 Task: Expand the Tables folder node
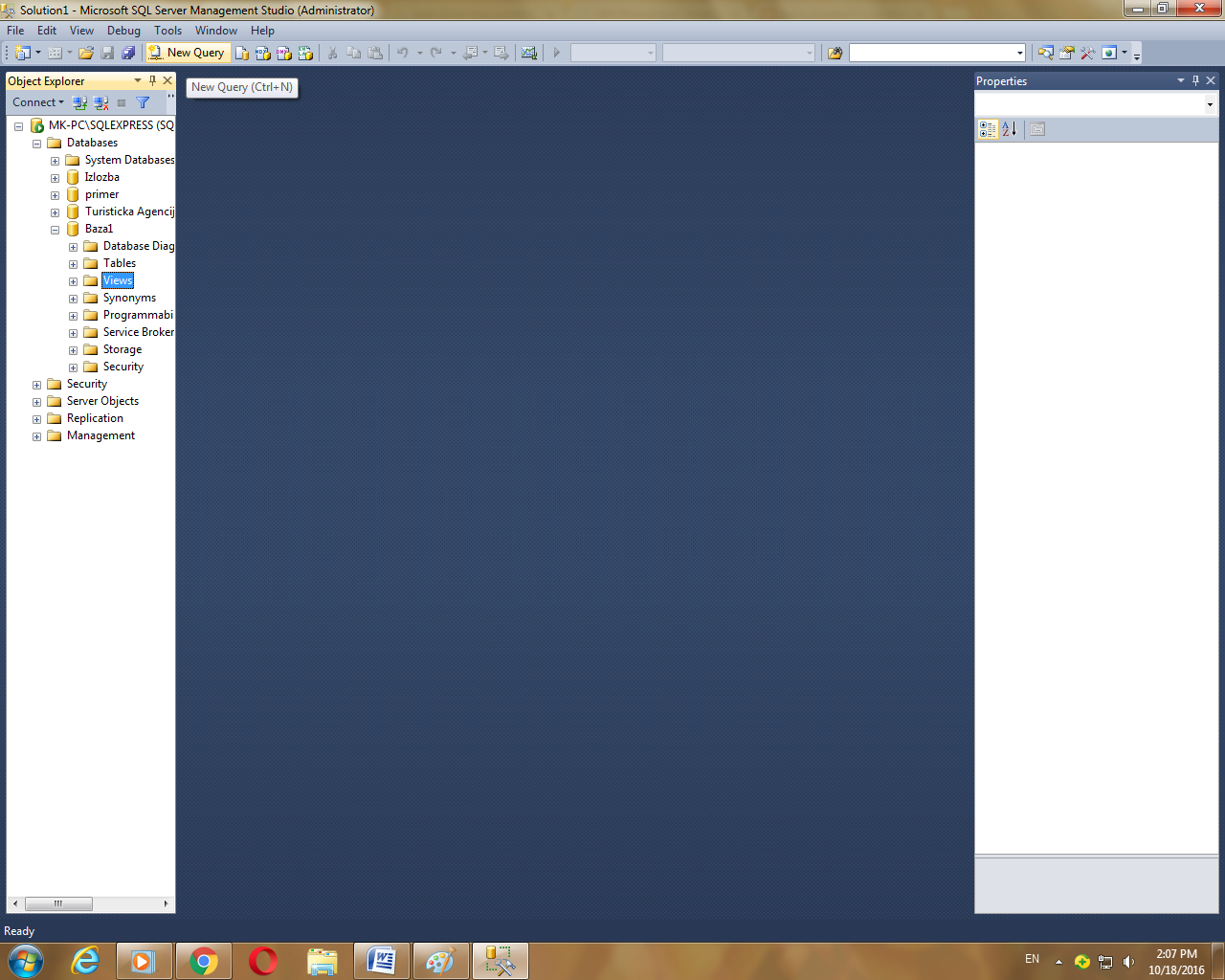[73, 264]
